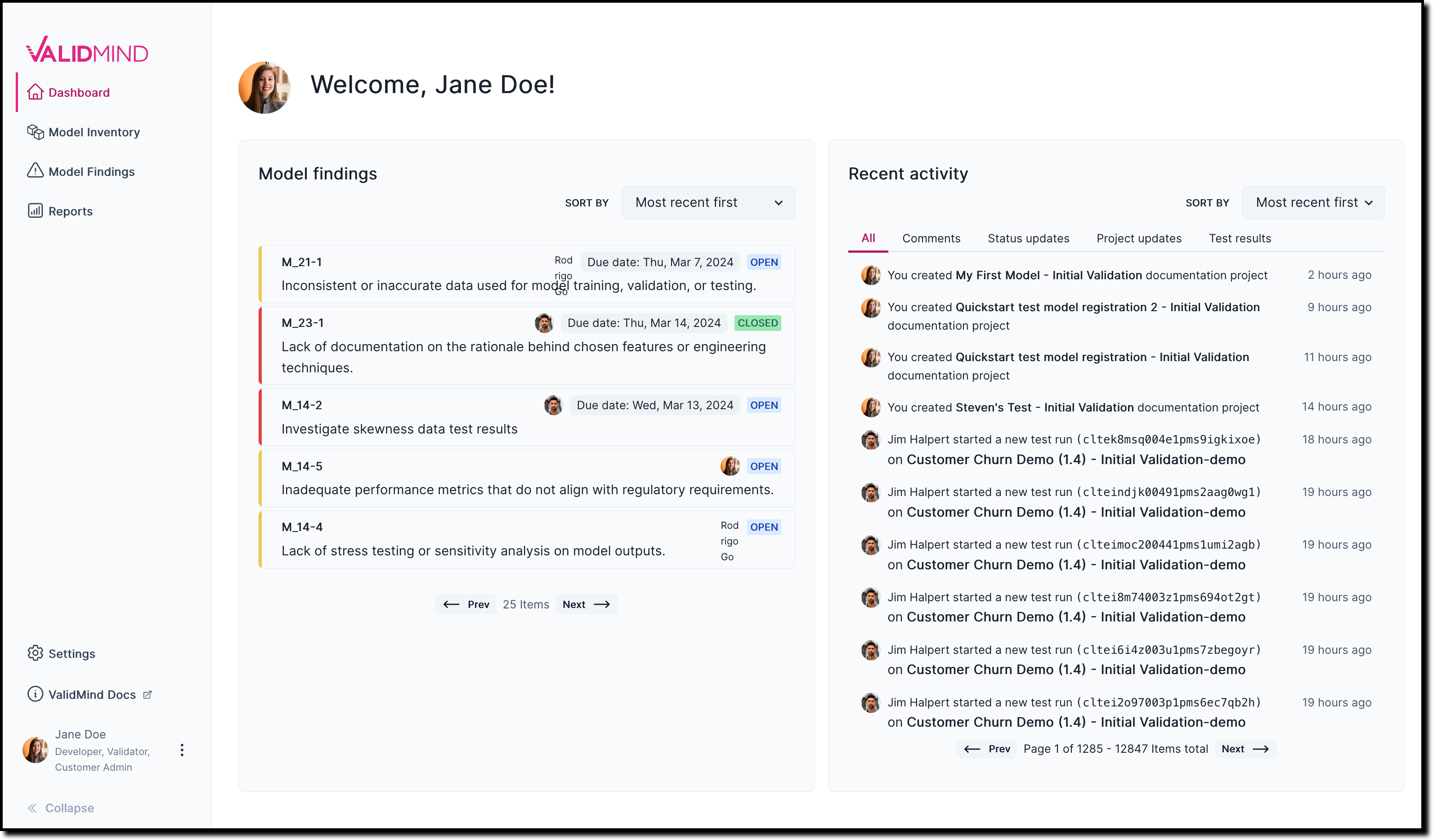Select the Model Findings warning icon
The width and height of the screenshot is (1433, 840).
coord(35,171)
